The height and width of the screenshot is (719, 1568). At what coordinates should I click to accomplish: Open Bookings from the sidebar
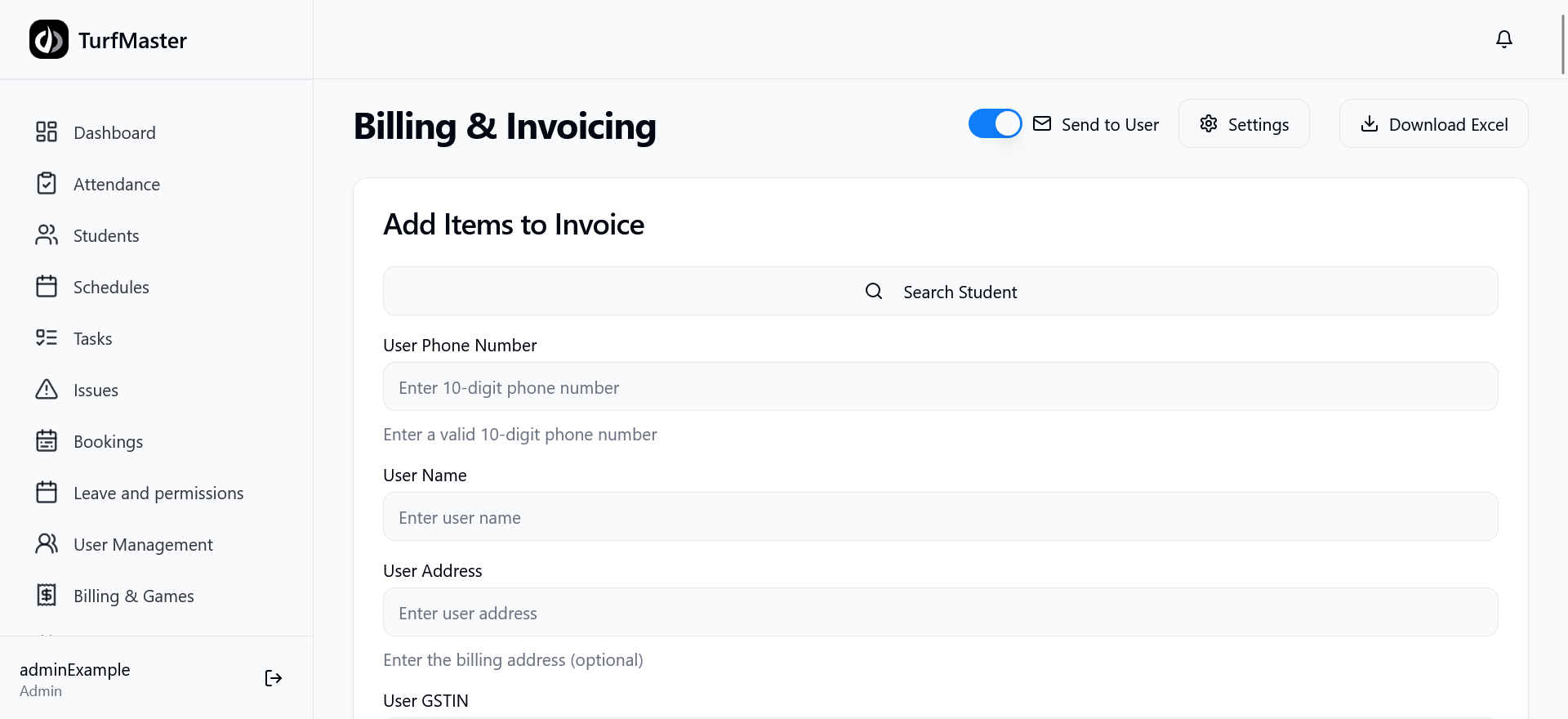coord(157,441)
